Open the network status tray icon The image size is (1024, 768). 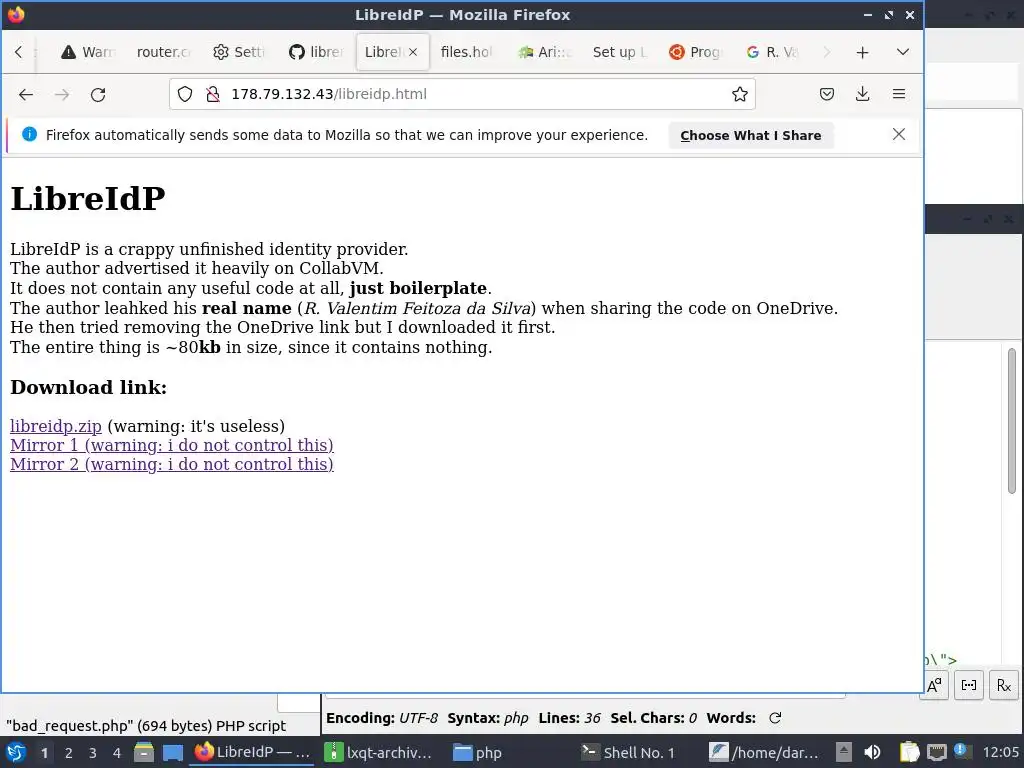(x=936, y=753)
